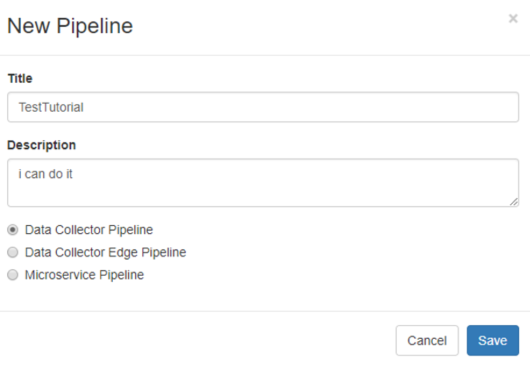Click the 'TestTutorial' text in Title field

(x=51, y=107)
